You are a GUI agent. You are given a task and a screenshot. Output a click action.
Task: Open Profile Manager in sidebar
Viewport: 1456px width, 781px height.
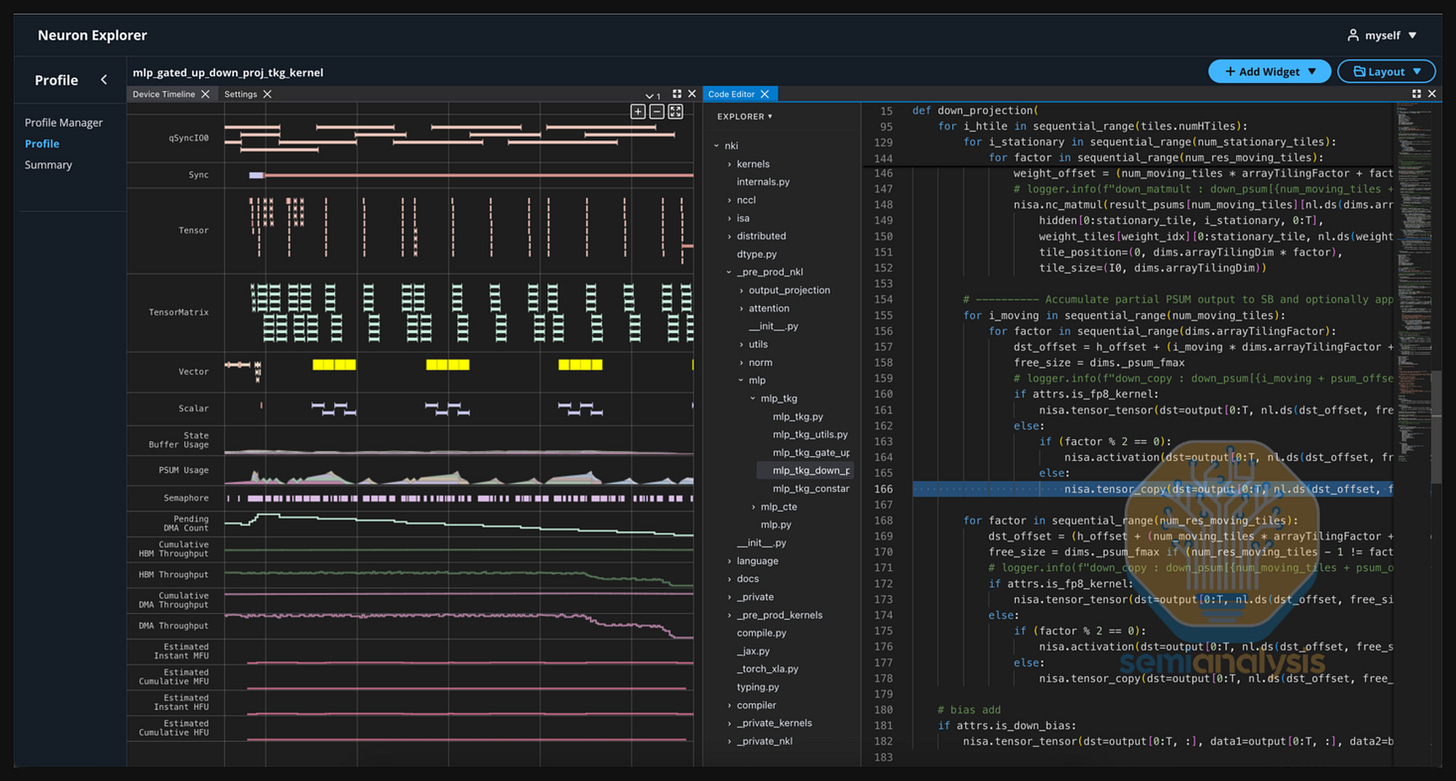pos(64,123)
